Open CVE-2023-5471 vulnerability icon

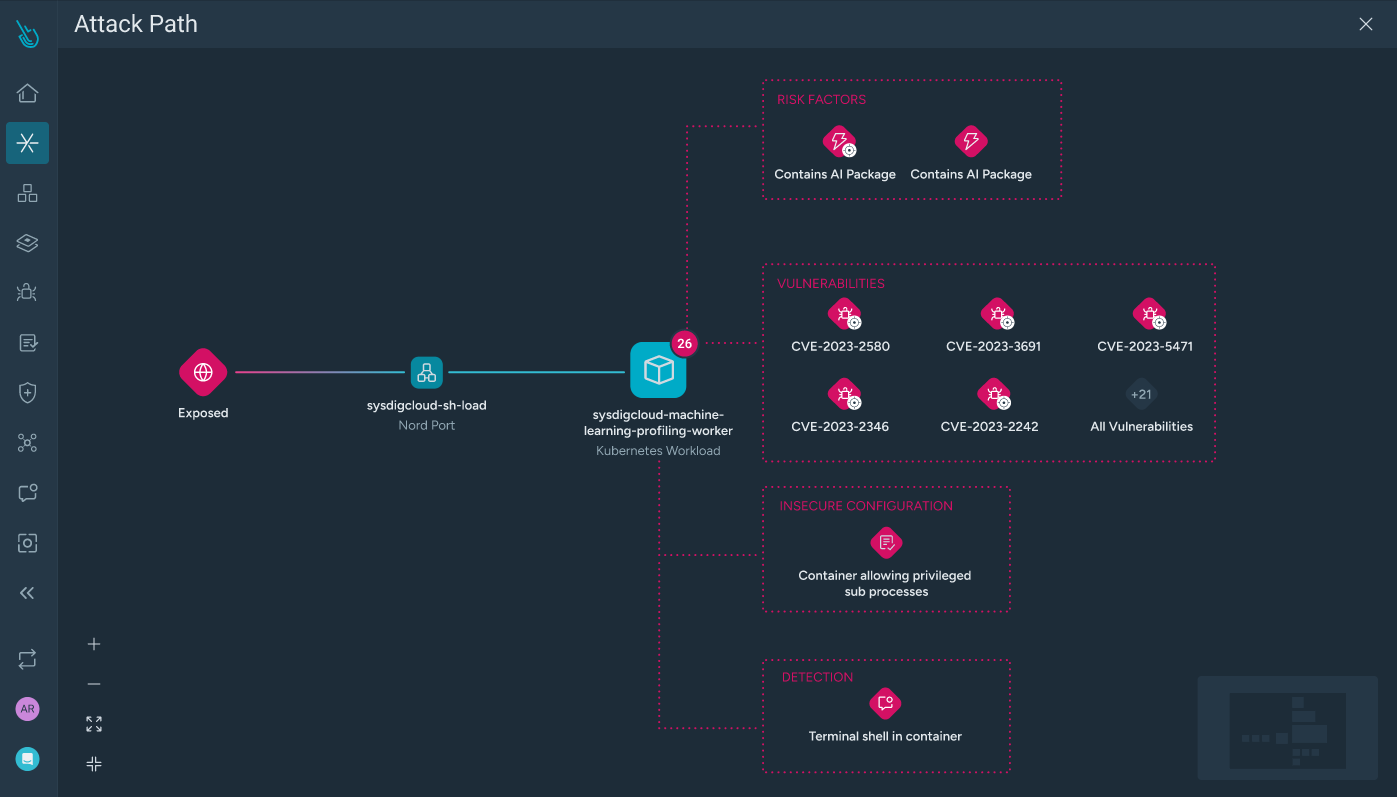tap(1148, 315)
